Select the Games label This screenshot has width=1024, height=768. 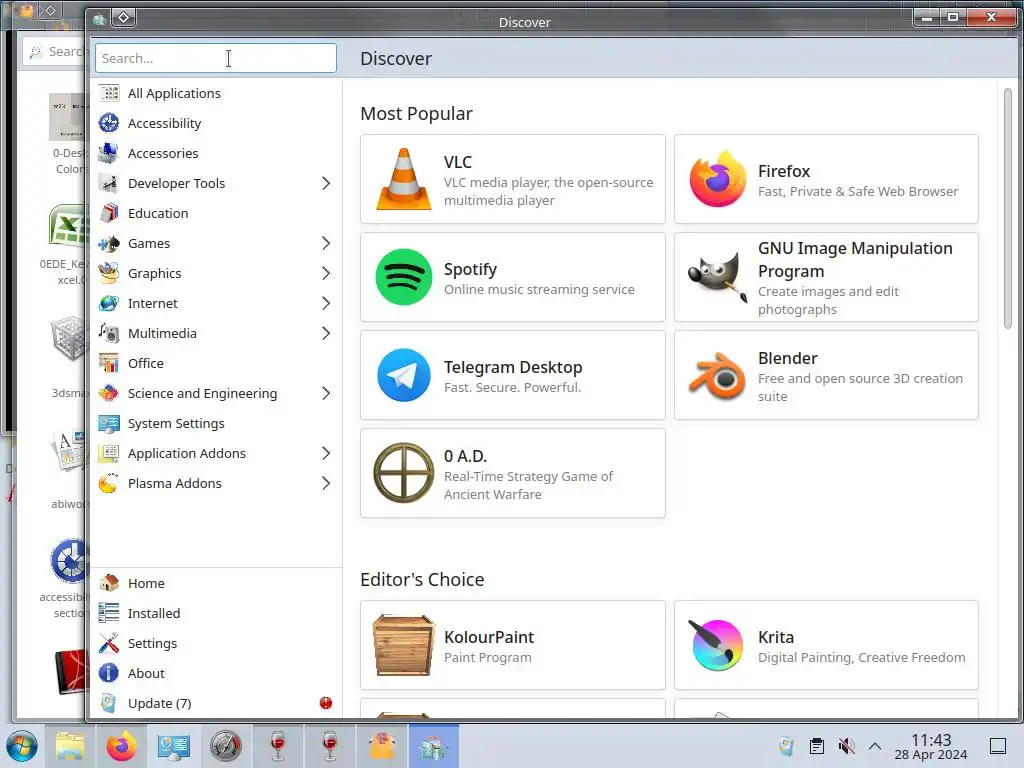pyautogui.click(x=149, y=244)
